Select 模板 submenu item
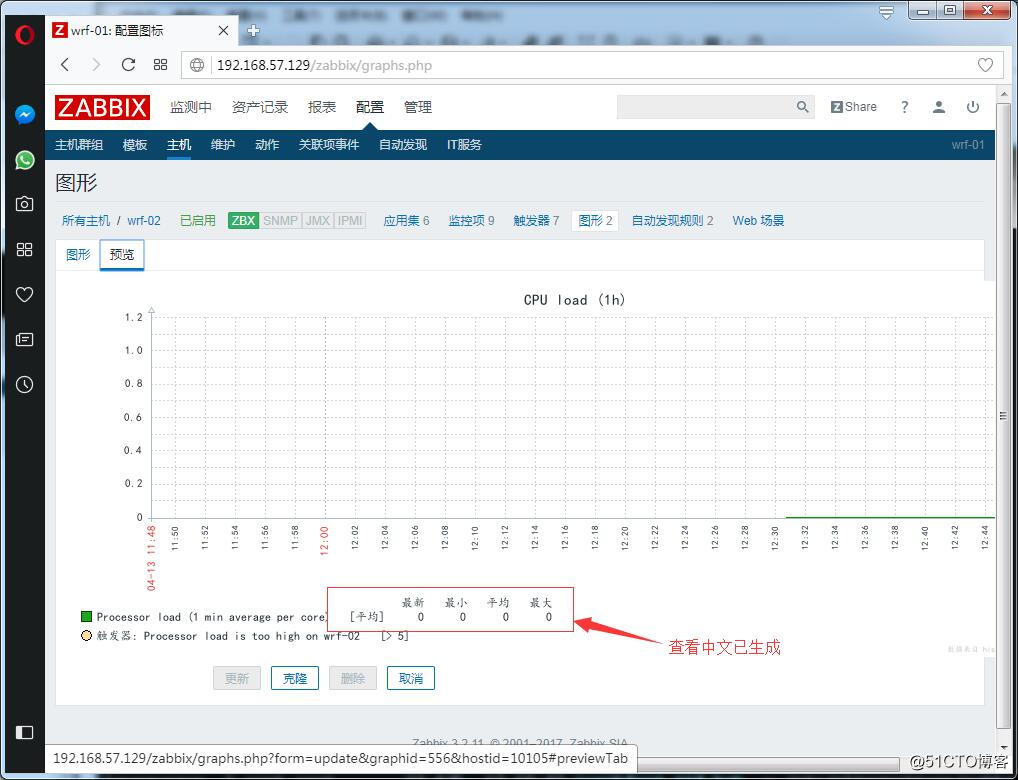The height and width of the screenshot is (780, 1018). (x=135, y=145)
